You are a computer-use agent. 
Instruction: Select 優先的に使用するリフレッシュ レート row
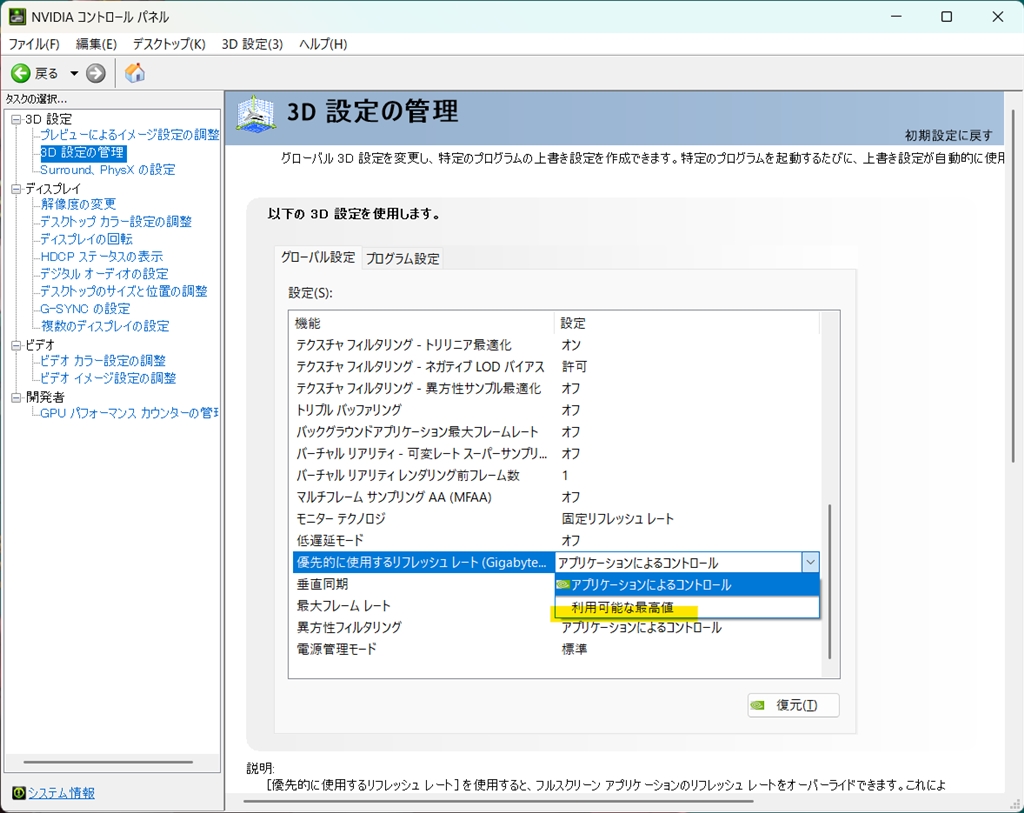[x=423, y=562]
